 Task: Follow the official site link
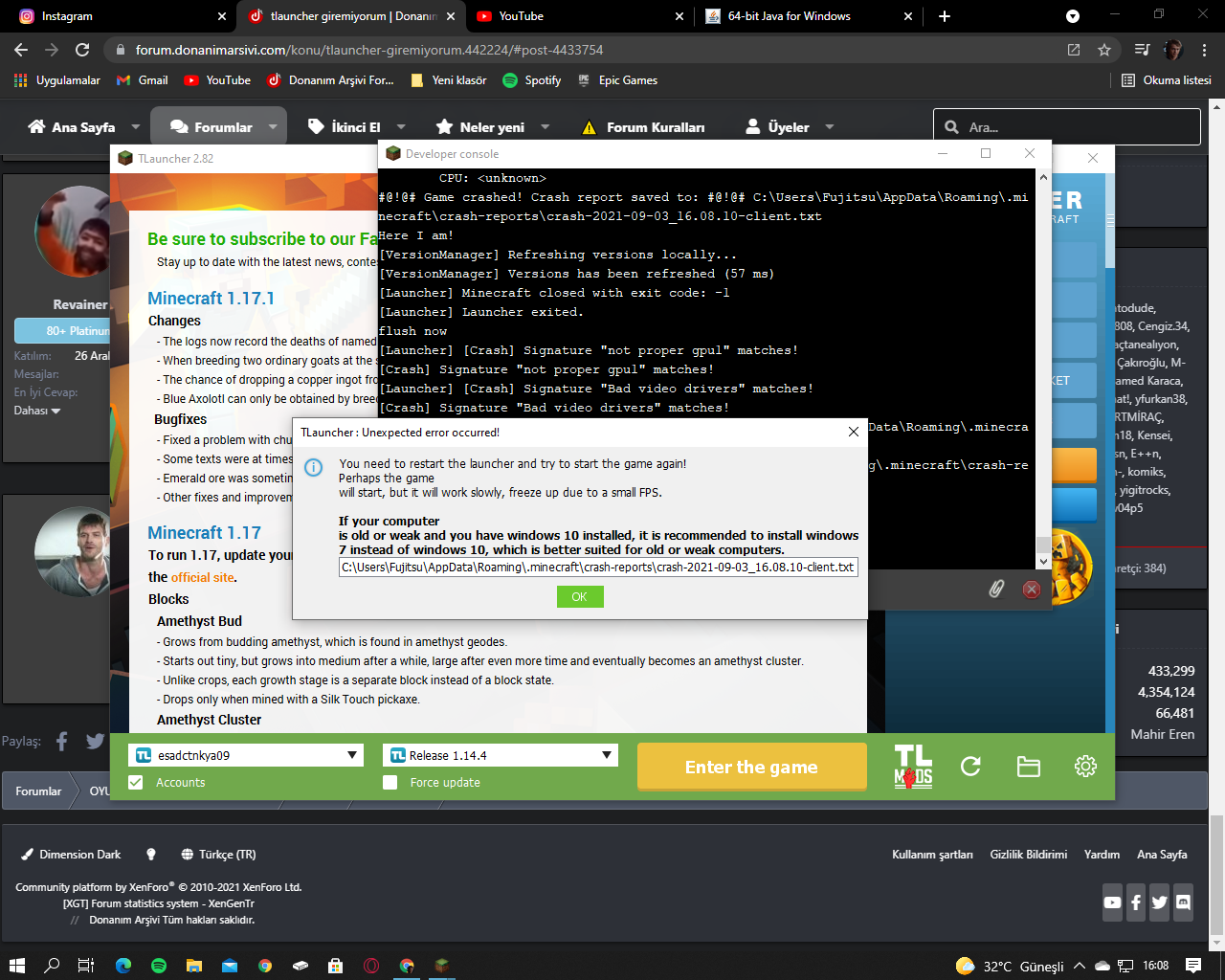(203, 578)
